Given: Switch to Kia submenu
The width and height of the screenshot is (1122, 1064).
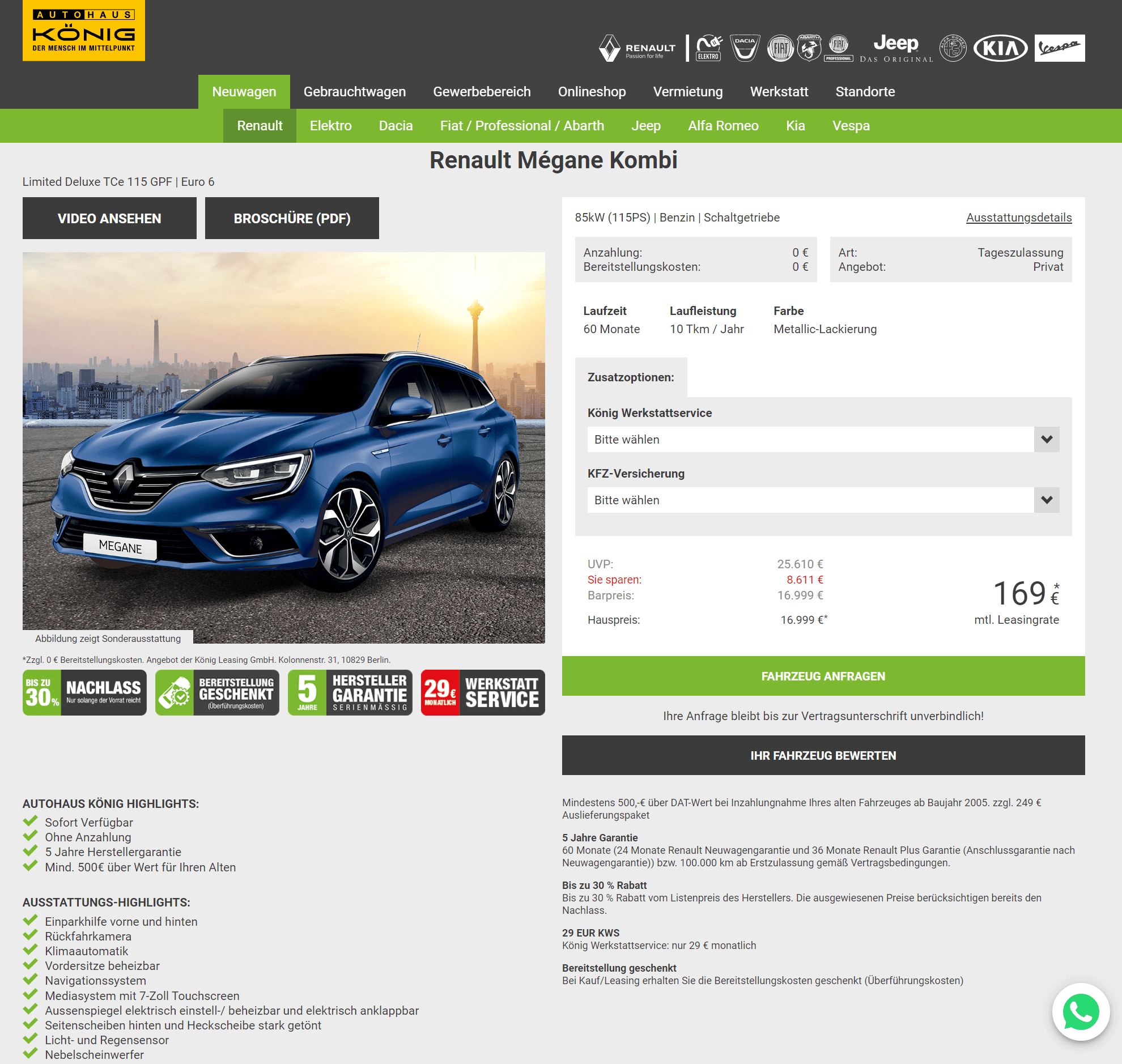Looking at the screenshot, I should click(x=795, y=126).
